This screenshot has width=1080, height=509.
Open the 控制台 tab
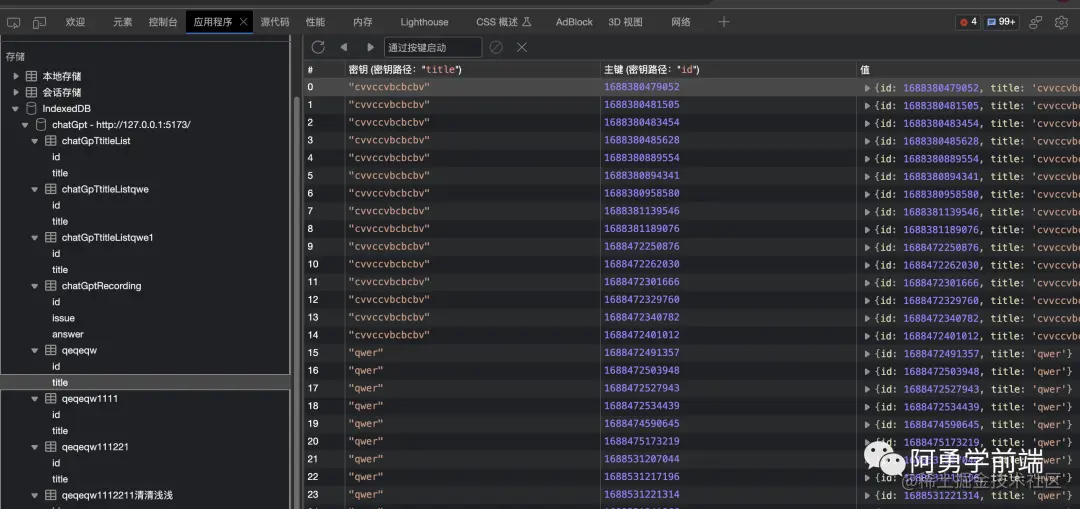(x=163, y=22)
